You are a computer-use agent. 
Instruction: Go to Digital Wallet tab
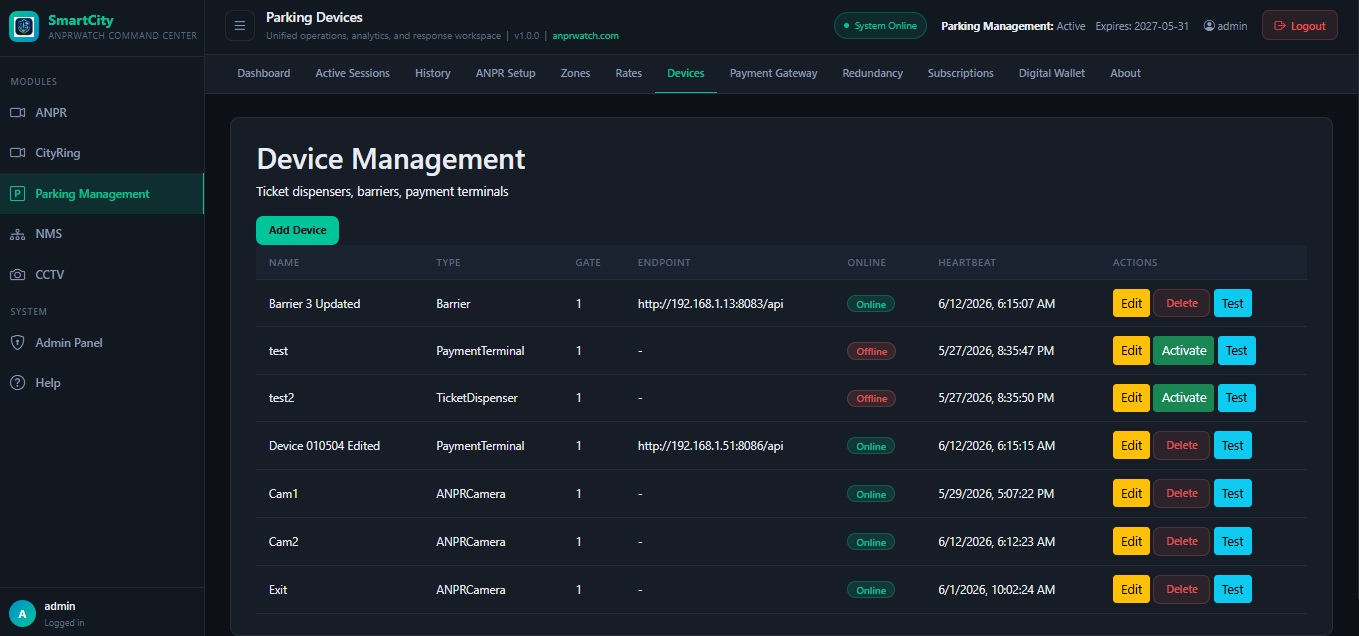[1052, 73]
